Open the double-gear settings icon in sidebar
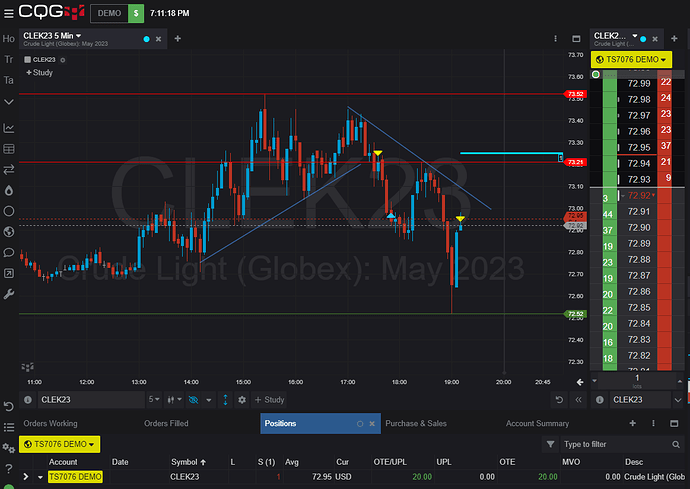This screenshot has height=489, width=690. click(8, 448)
